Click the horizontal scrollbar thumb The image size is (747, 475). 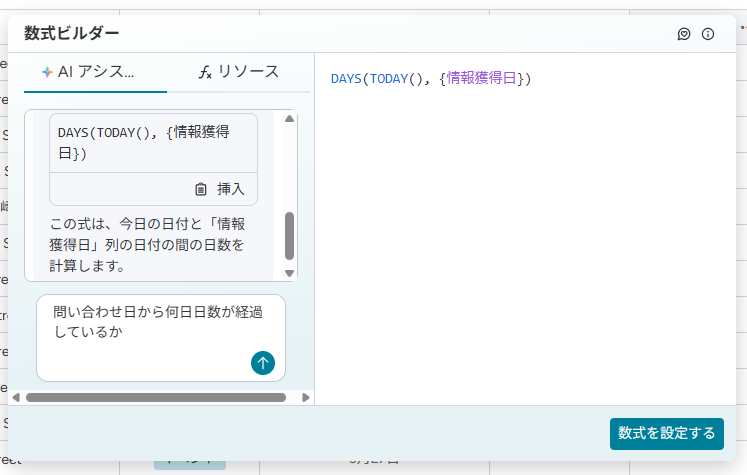click(155, 397)
